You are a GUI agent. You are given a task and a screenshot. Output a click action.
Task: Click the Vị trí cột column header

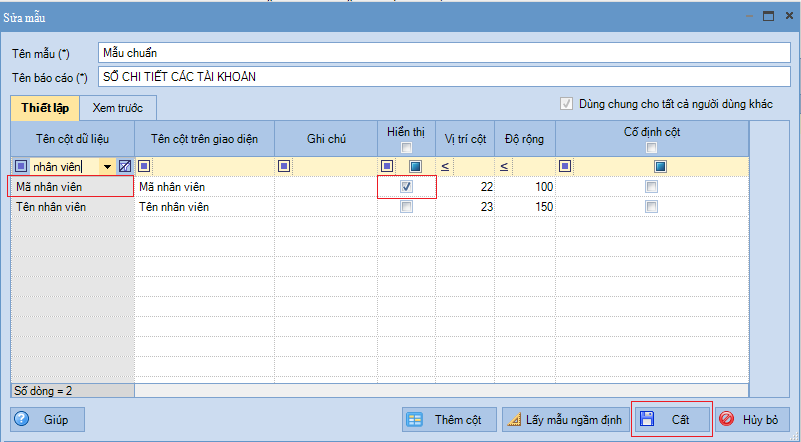[x=465, y=138]
